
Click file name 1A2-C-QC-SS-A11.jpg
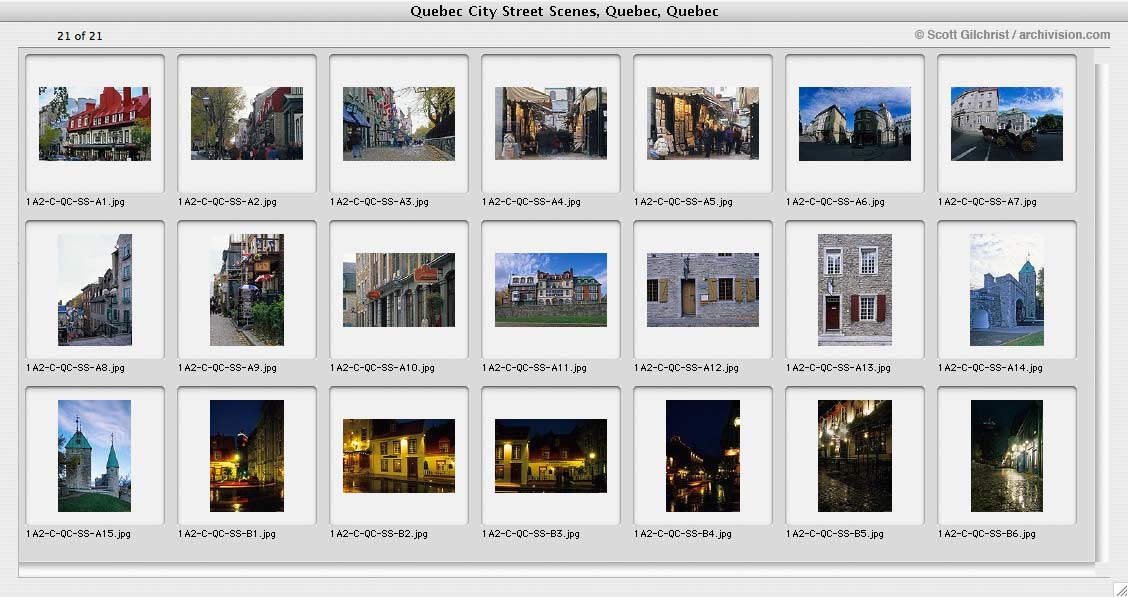click(x=535, y=368)
